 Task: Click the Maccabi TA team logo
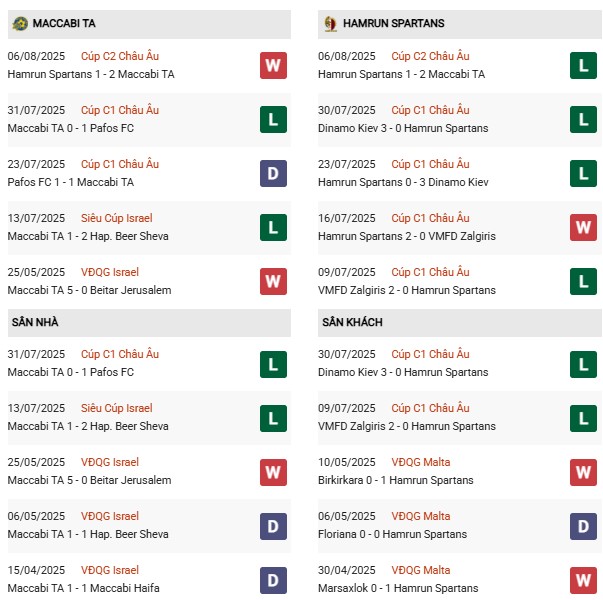click(20, 23)
